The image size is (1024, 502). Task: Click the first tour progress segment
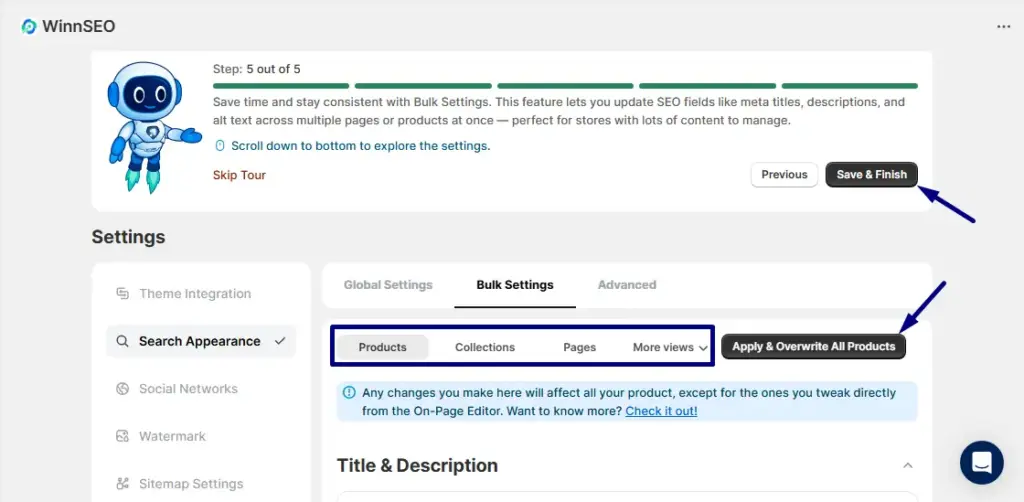click(x=281, y=86)
